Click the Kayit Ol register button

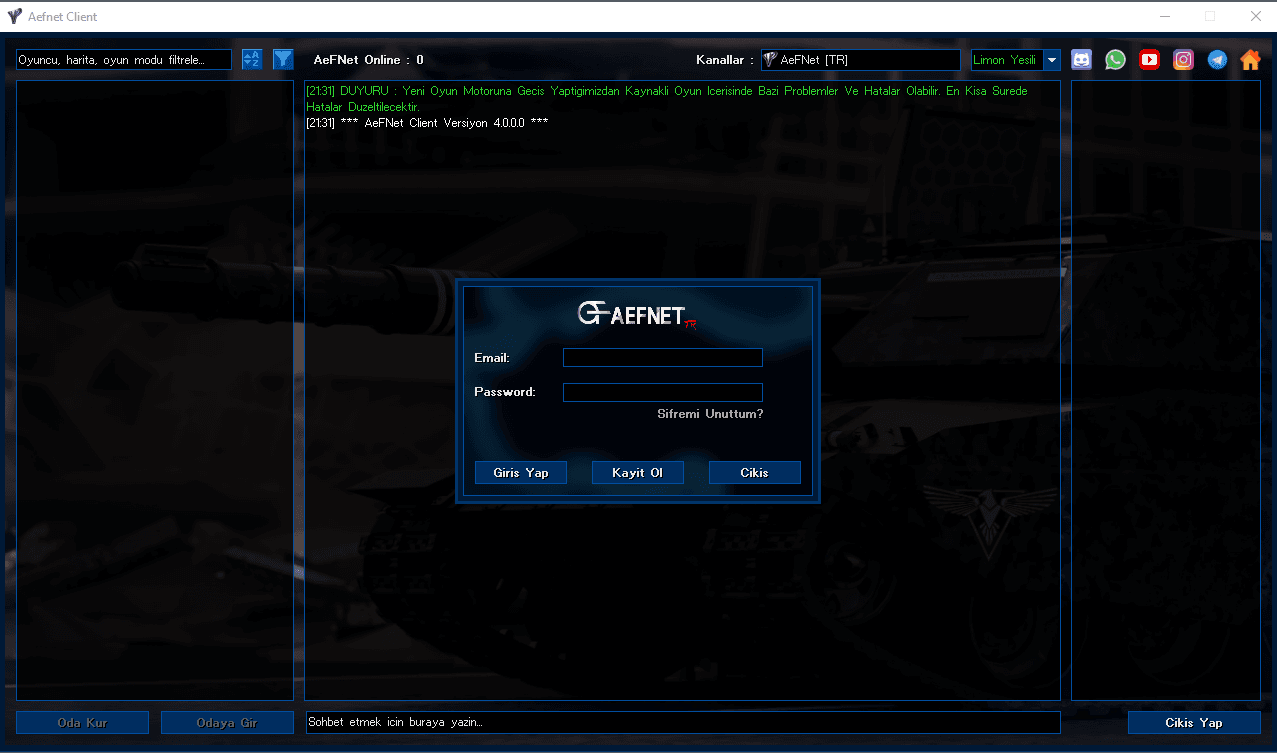click(638, 473)
